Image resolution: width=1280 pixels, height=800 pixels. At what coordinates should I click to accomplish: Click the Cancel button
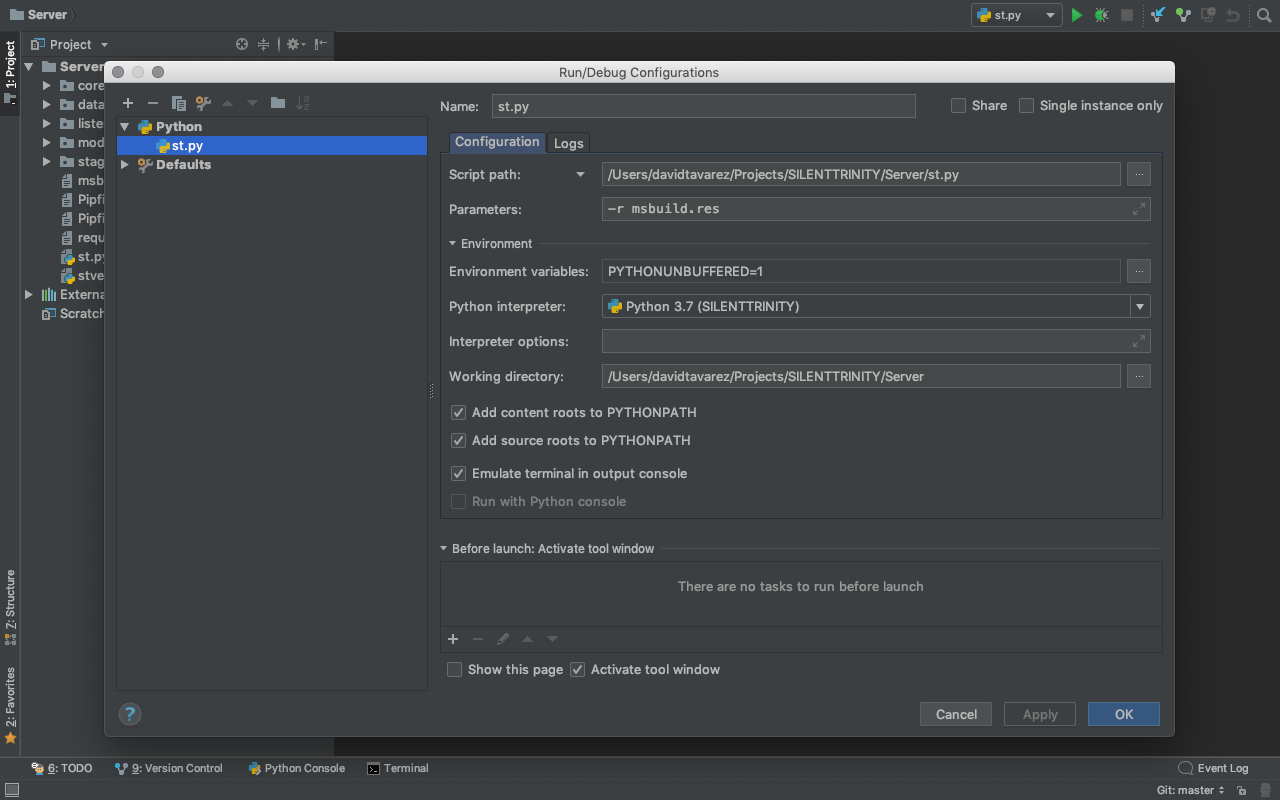pos(956,714)
